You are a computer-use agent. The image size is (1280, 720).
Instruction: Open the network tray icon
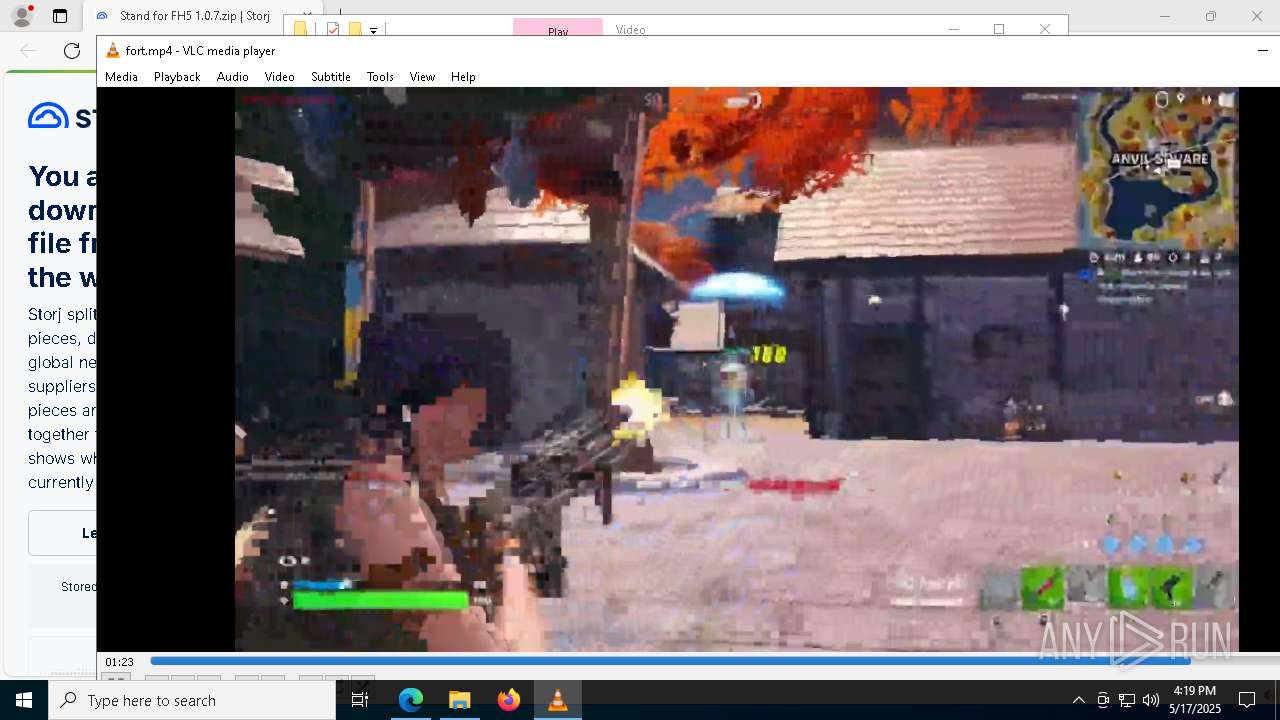pyautogui.click(x=1127, y=700)
